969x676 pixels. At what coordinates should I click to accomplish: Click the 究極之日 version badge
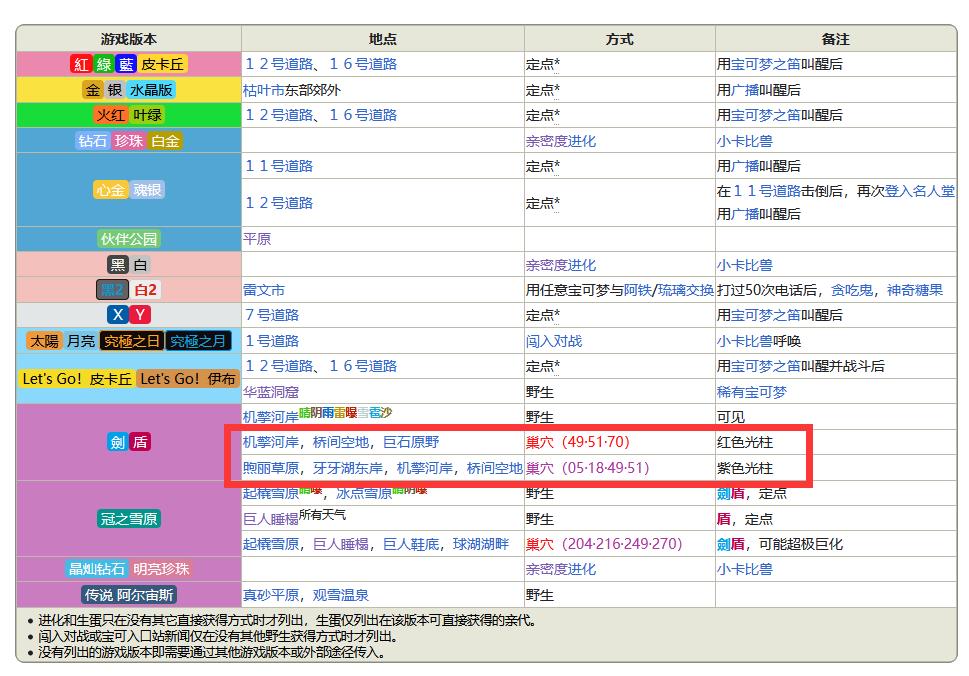point(131,341)
